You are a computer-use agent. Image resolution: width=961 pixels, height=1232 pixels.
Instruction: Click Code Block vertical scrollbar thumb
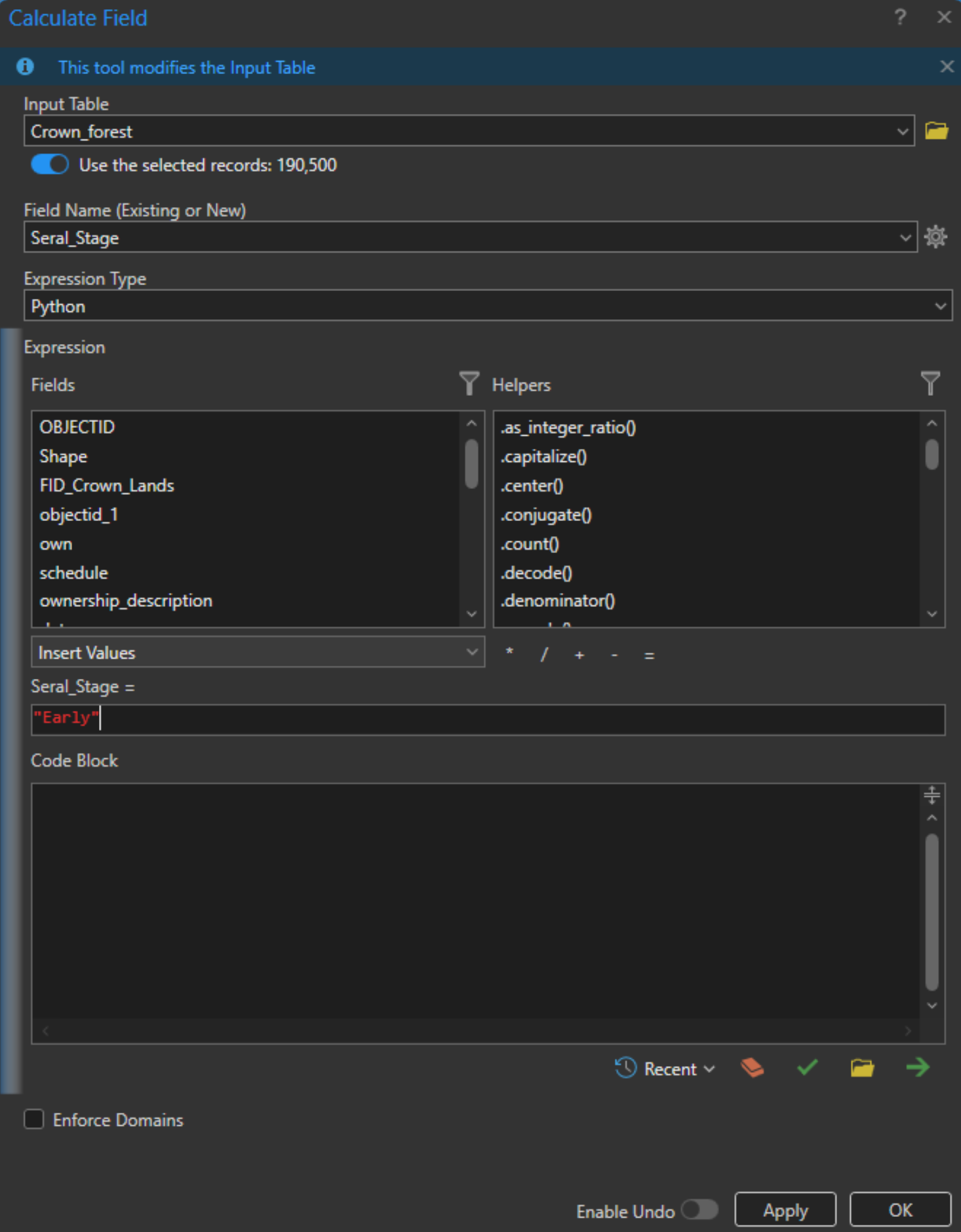pos(932,912)
